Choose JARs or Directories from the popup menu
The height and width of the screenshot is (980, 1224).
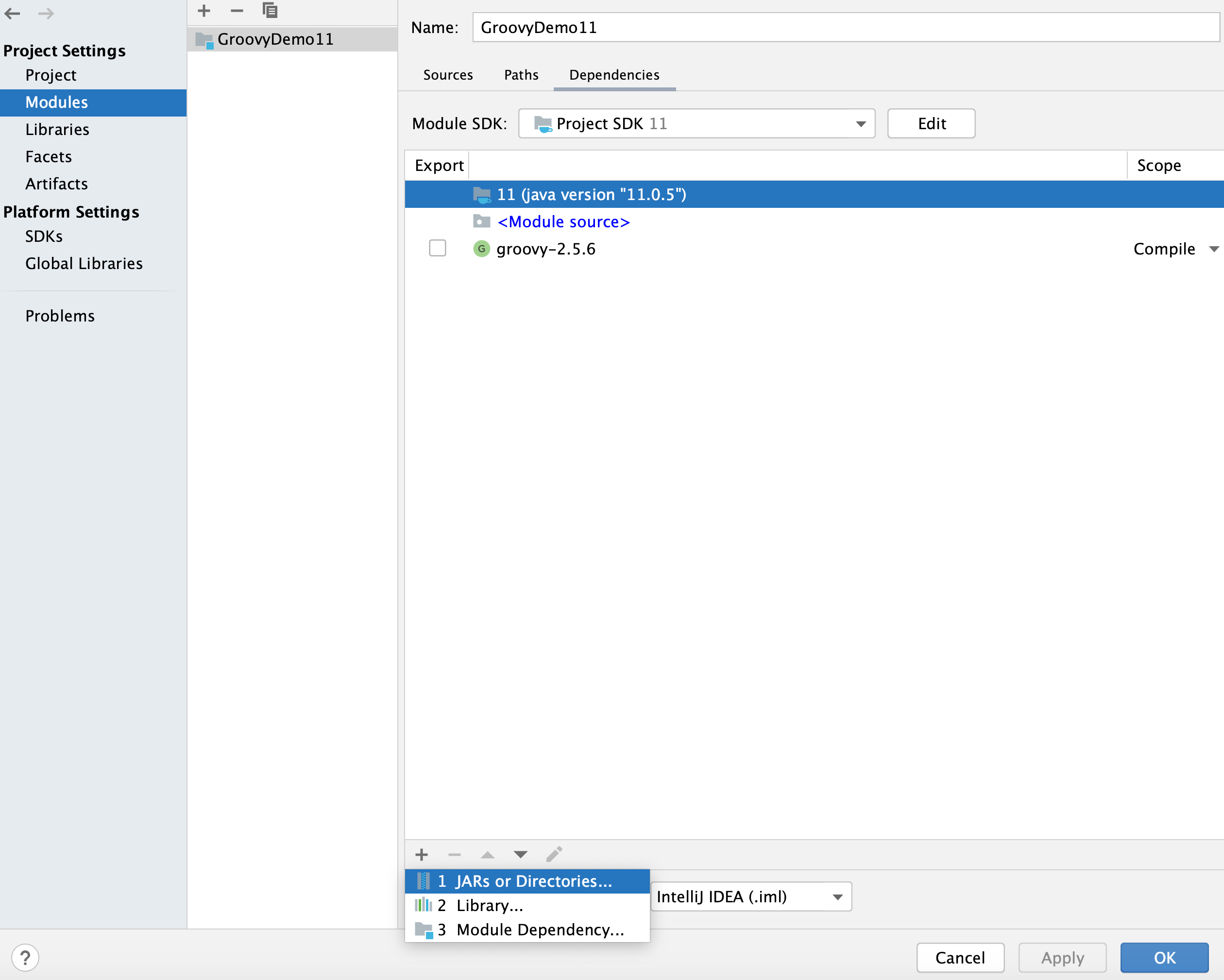(527, 881)
